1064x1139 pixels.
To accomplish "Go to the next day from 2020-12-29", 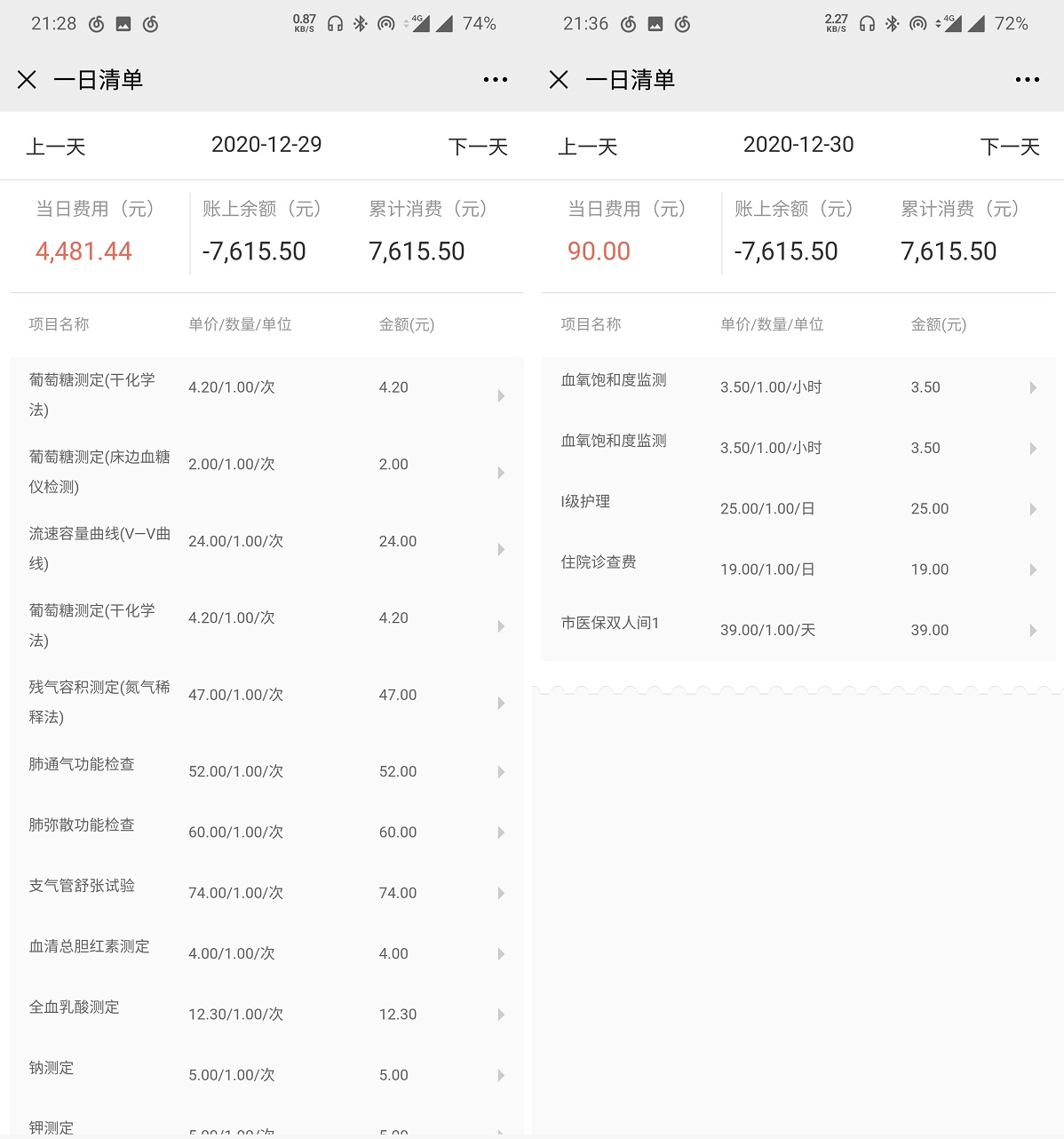I will [x=478, y=147].
